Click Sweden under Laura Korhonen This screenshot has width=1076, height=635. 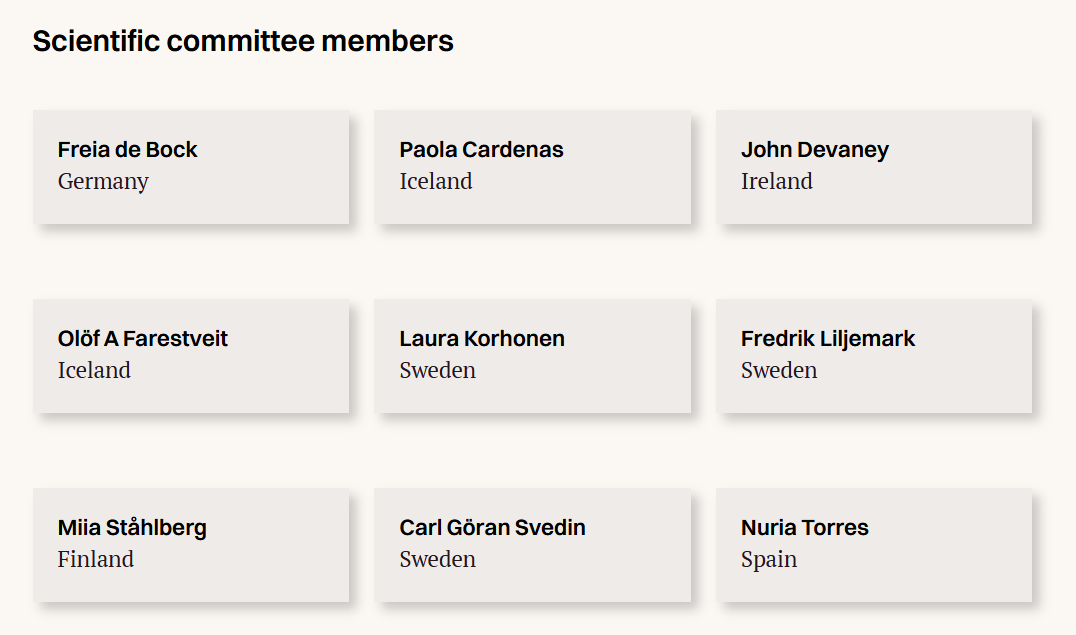tap(437, 371)
